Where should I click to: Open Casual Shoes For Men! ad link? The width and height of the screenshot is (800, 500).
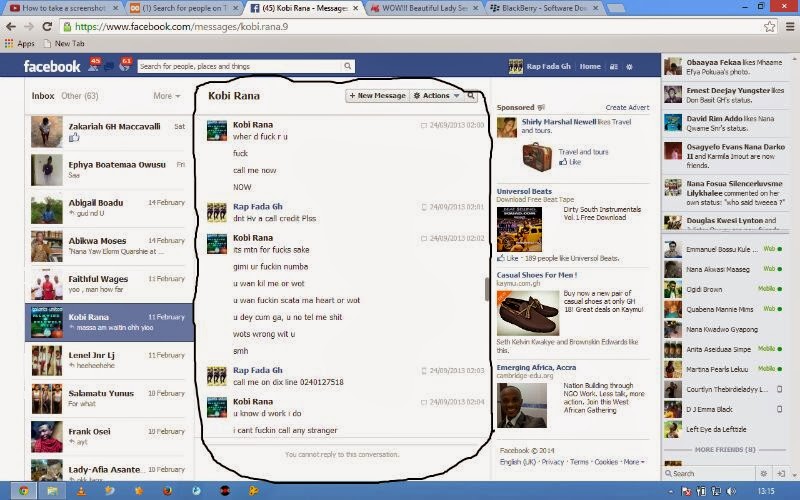(537, 275)
